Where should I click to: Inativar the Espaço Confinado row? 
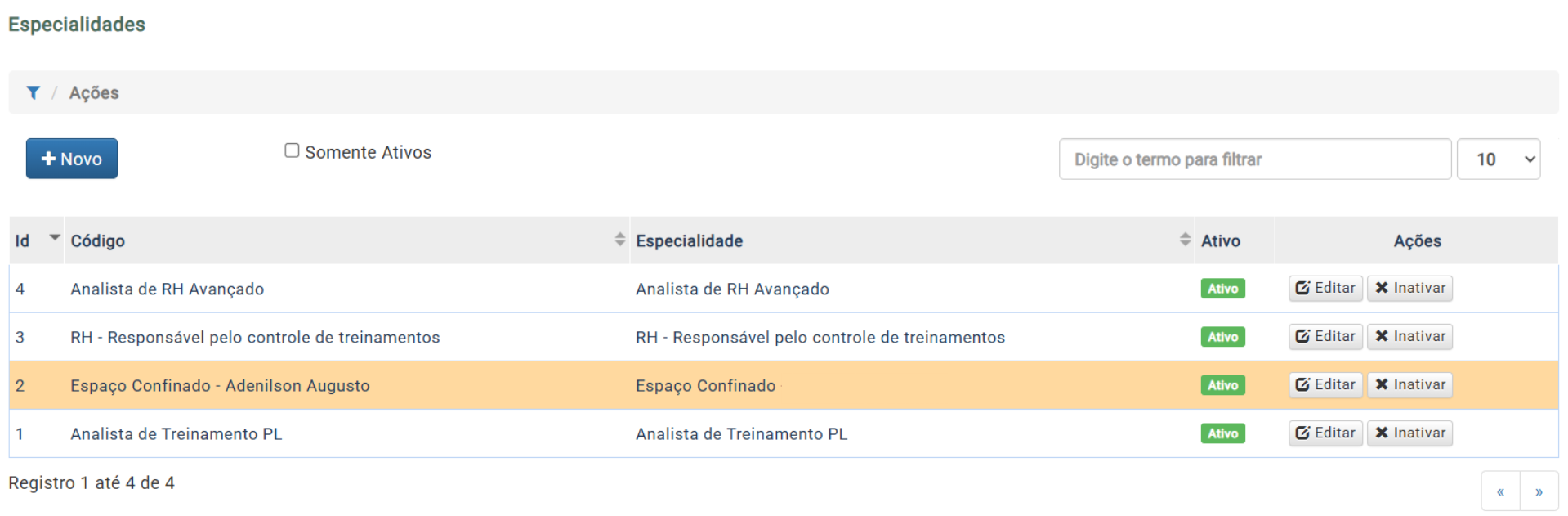click(x=1409, y=384)
